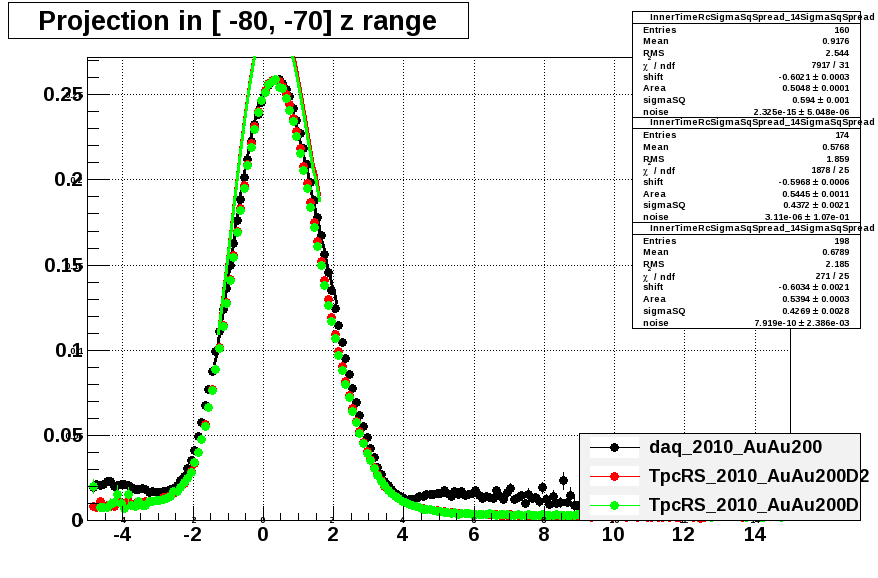Click the shift value -0.5968 ± 0.0006
The image size is (878, 578).
[x=814, y=182]
